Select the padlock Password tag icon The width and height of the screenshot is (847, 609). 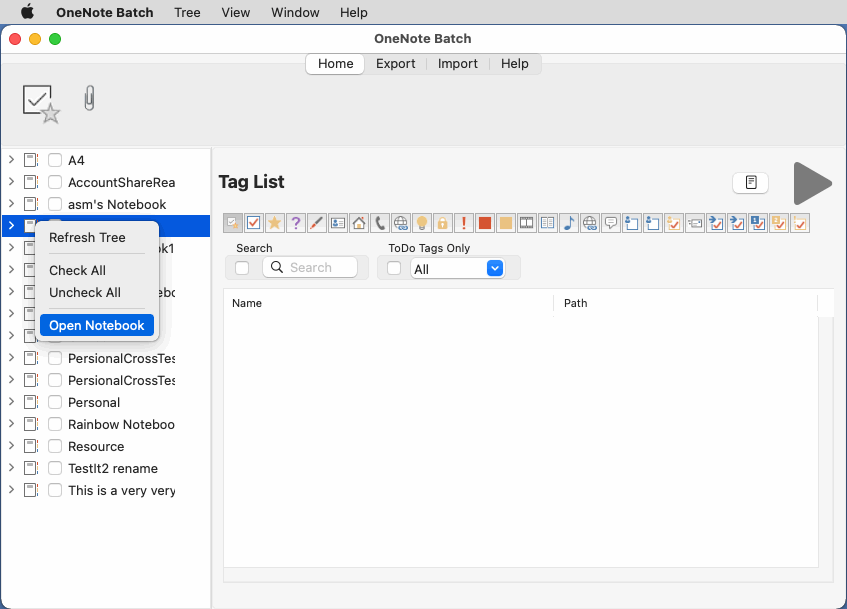click(443, 223)
